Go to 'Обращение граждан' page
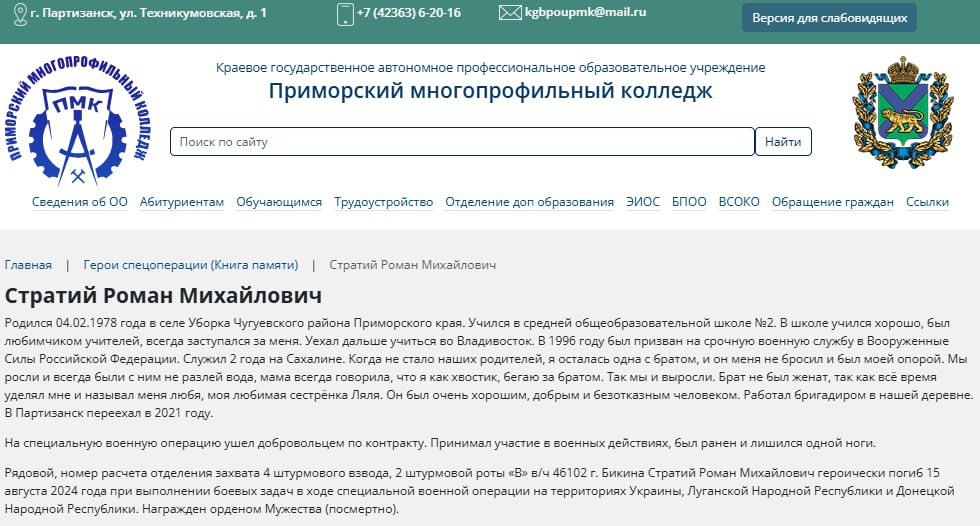This screenshot has height=526, width=980. click(832, 202)
